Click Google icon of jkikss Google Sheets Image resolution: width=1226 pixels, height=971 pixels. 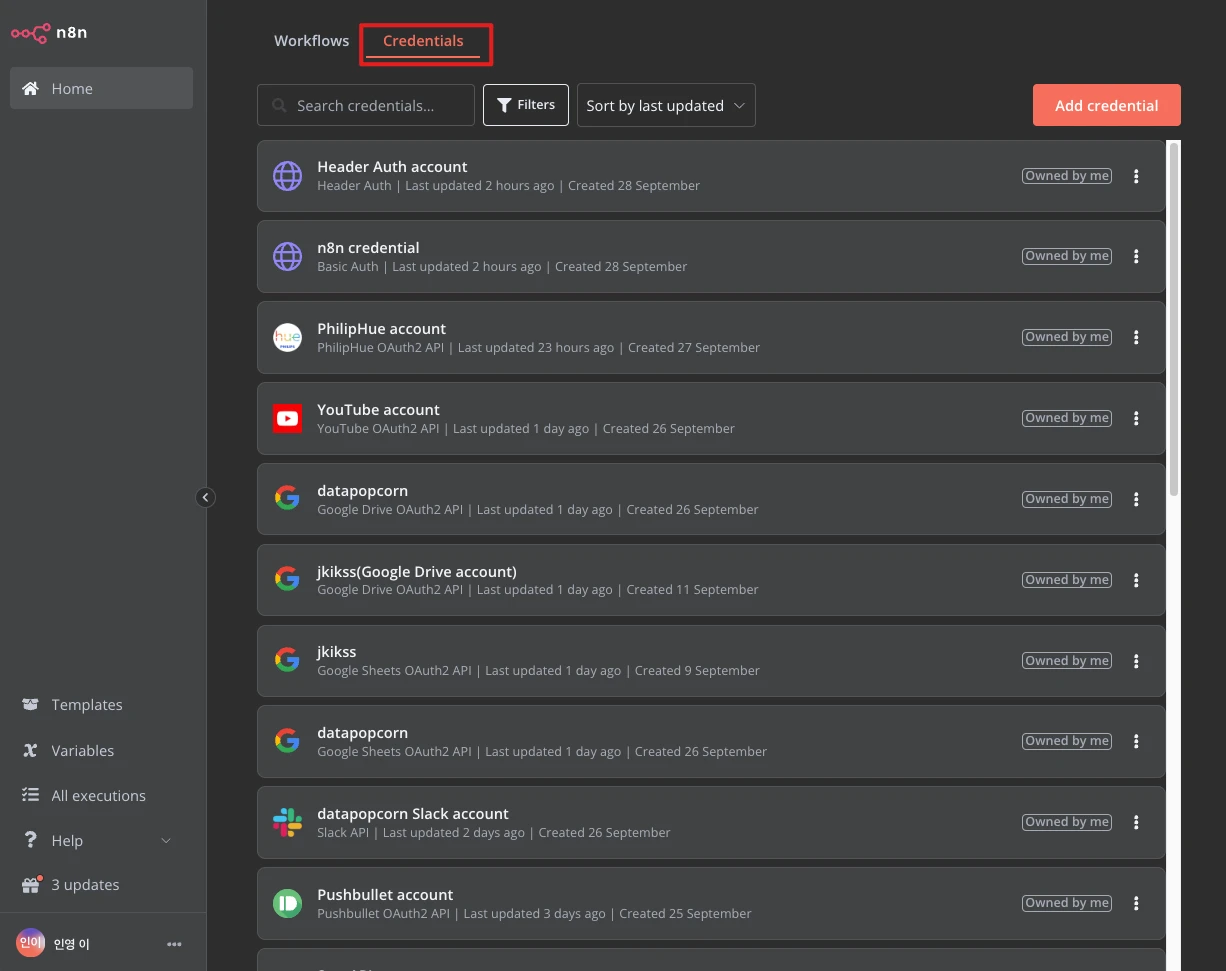pyautogui.click(x=287, y=659)
